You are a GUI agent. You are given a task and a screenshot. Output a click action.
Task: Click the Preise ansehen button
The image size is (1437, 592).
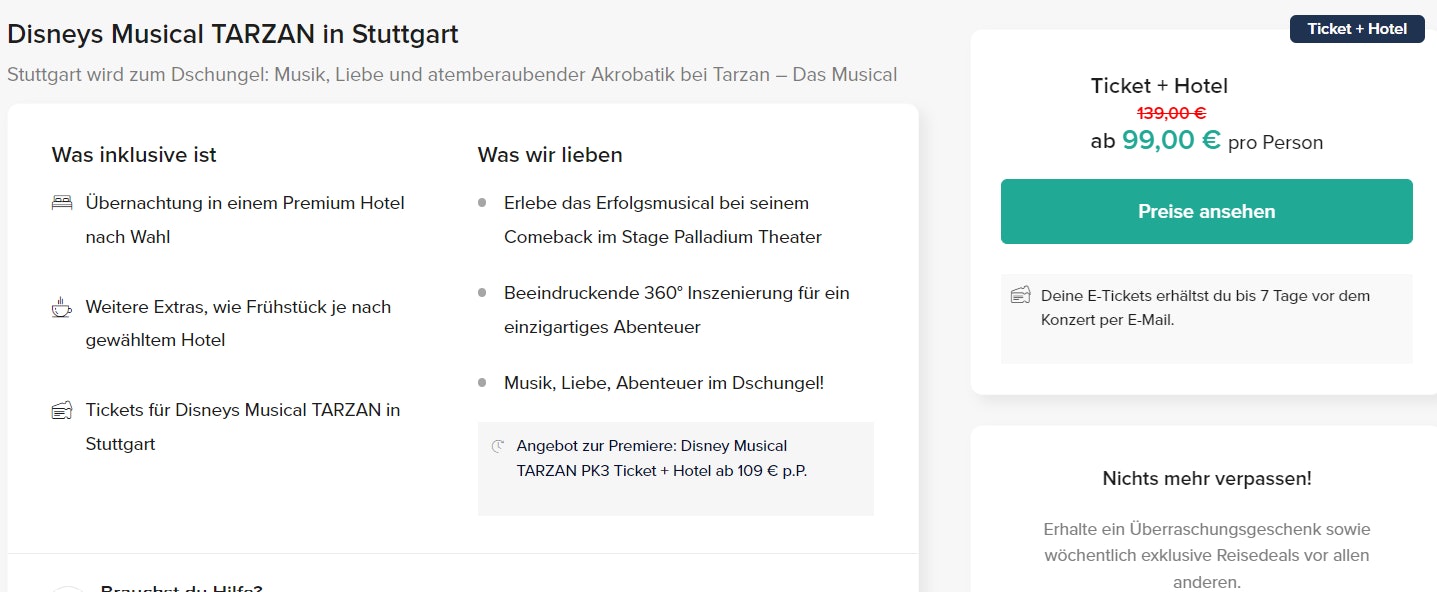point(1206,211)
